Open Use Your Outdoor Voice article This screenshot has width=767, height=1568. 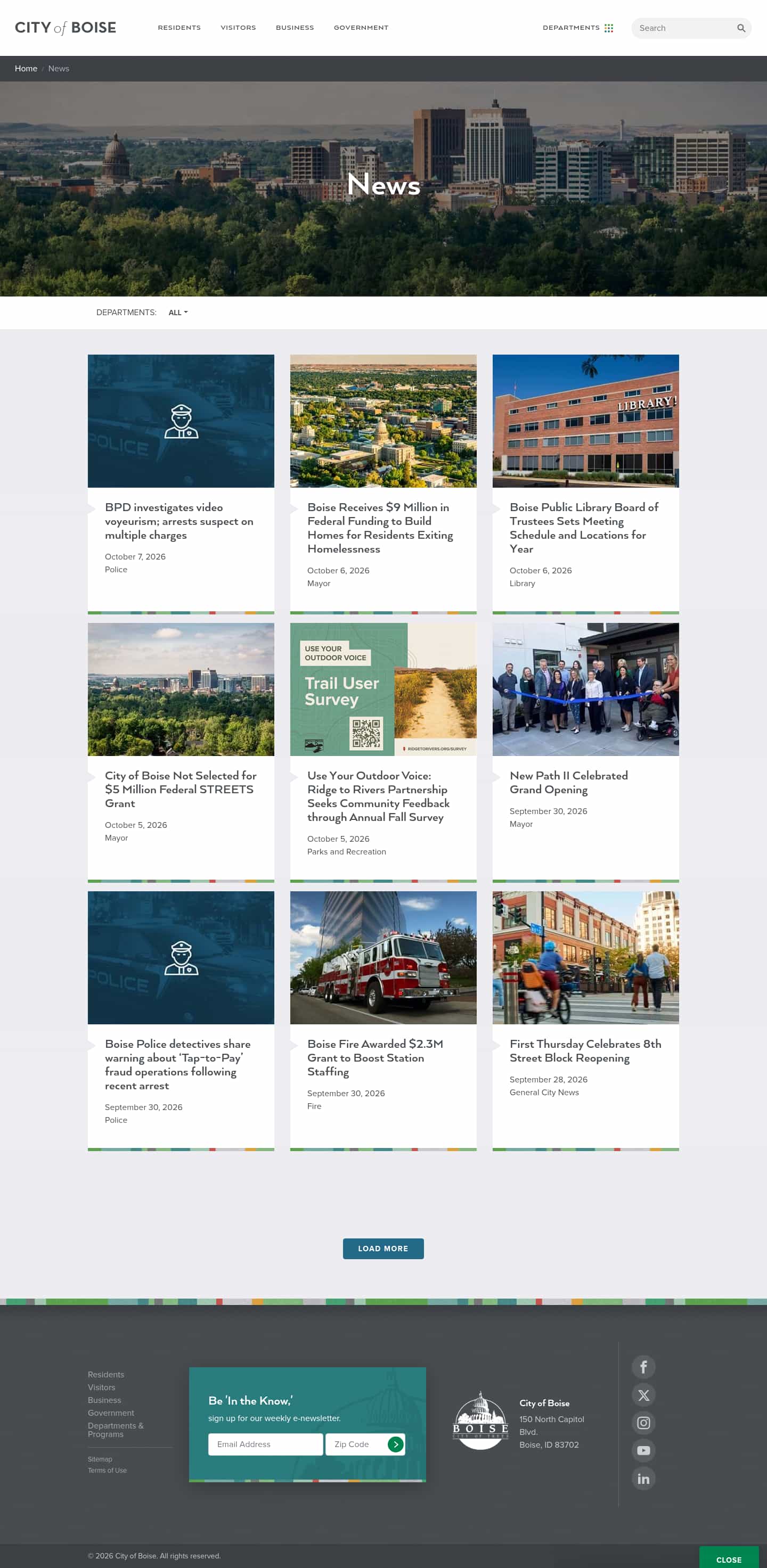tap(378, 796)
